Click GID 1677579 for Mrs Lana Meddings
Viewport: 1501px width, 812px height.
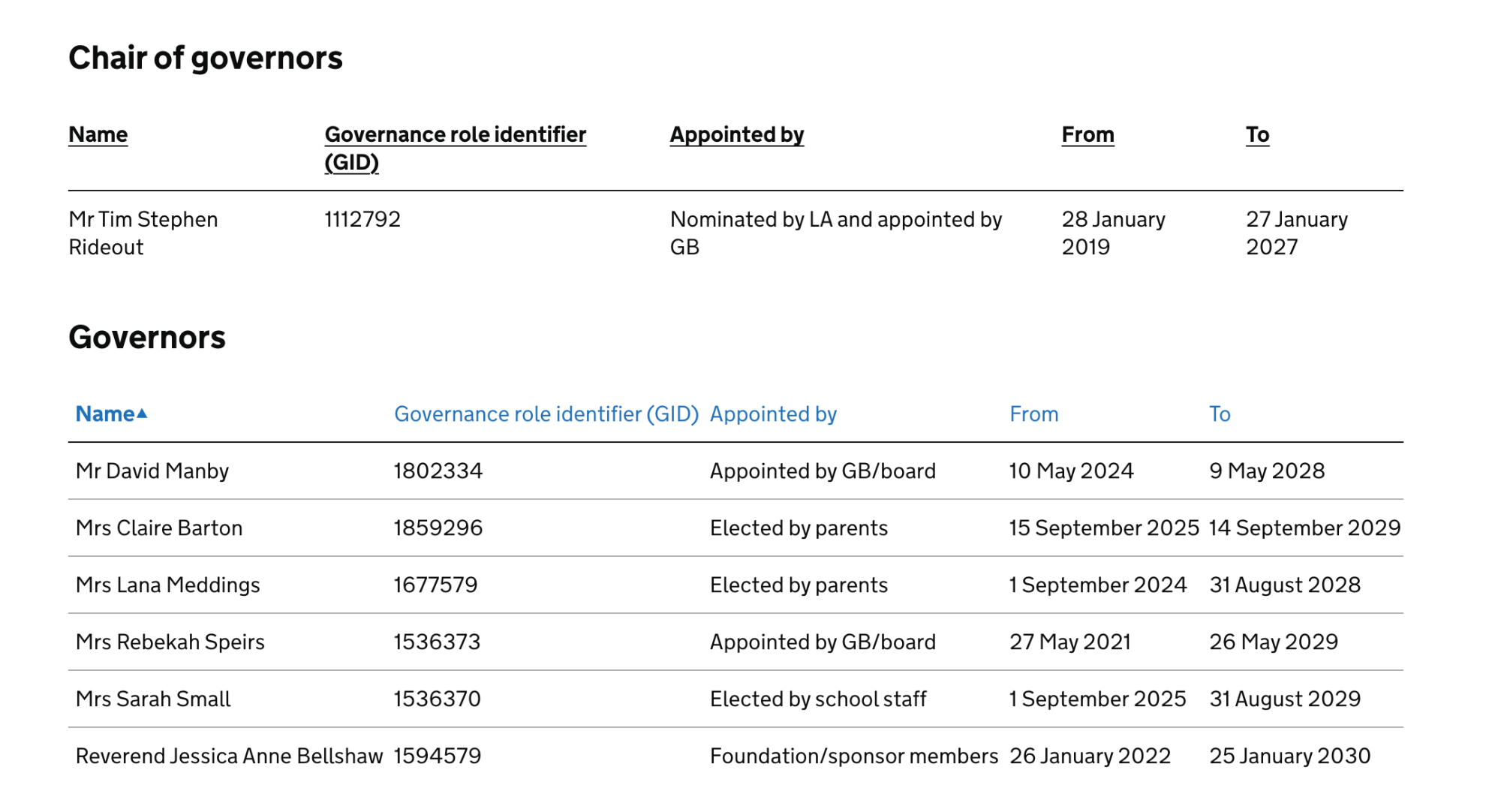click(x=435, y=585)
